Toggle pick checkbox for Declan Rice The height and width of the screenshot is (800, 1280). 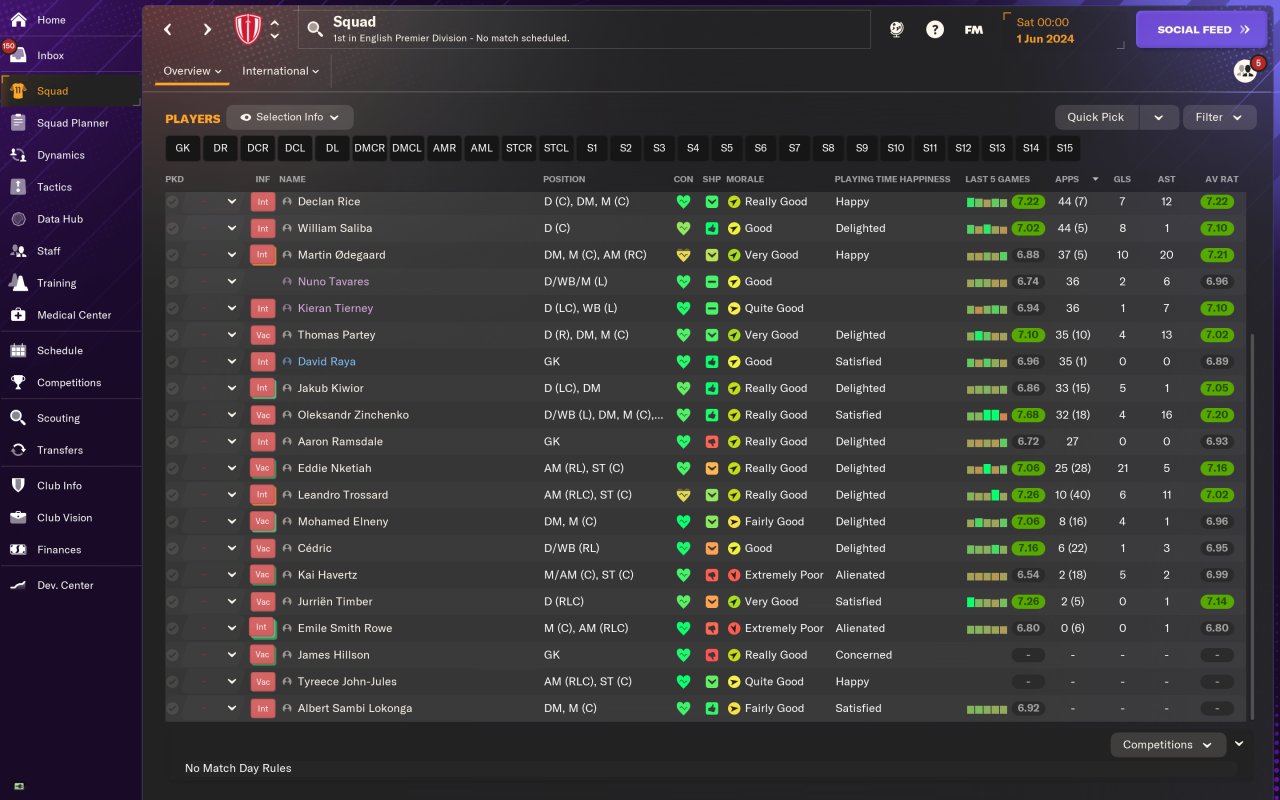coord(172,202)
